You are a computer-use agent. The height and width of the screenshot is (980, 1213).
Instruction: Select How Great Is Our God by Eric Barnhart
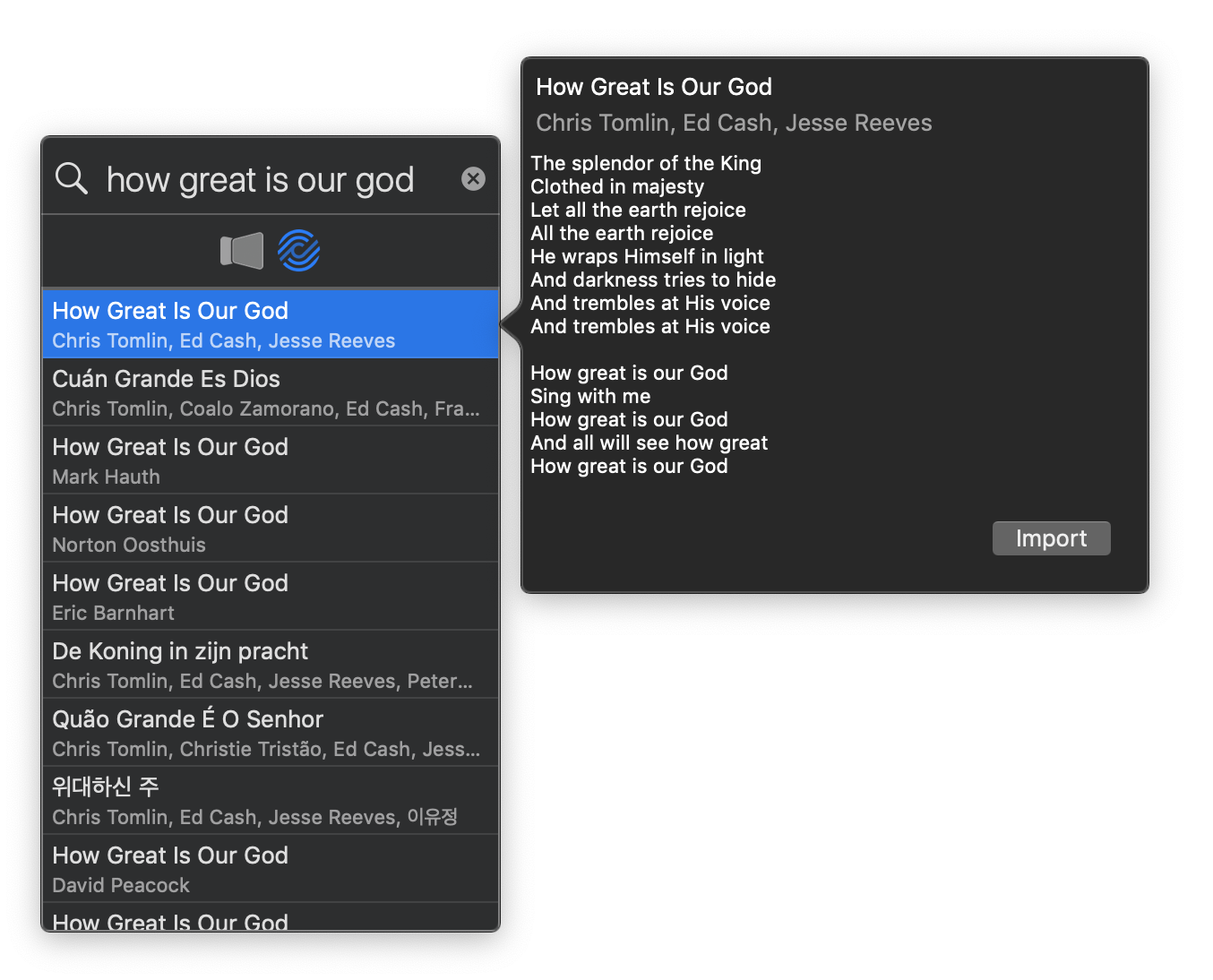[x=271, y=597]
